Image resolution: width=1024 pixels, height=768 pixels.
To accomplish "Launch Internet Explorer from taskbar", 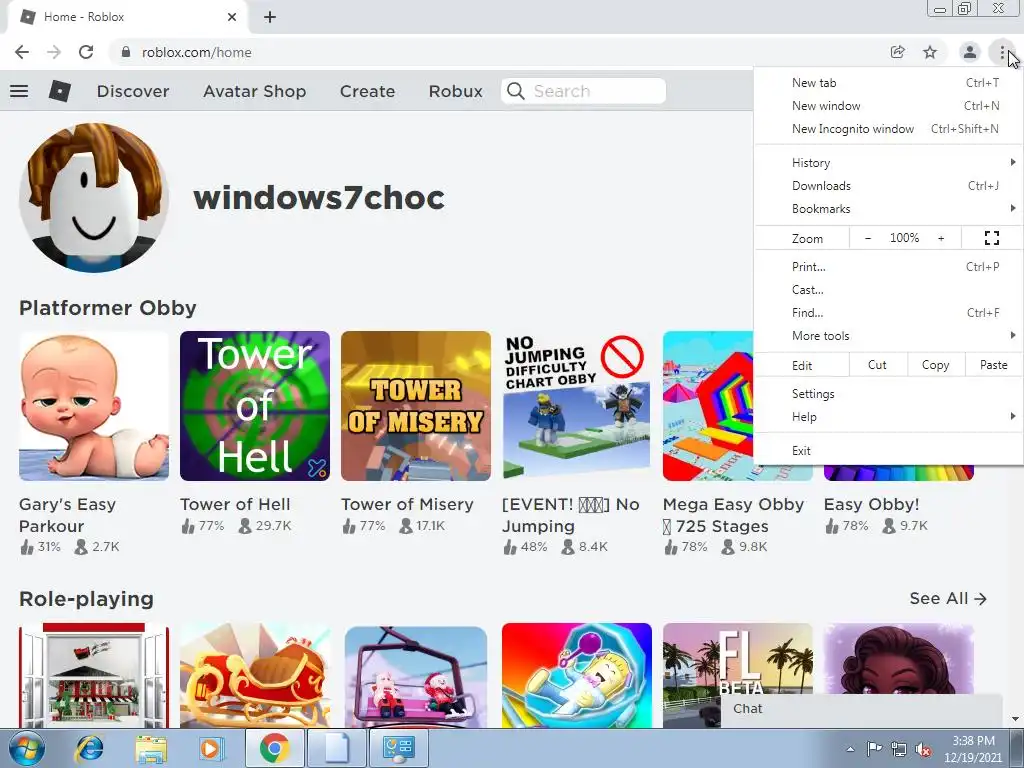I will (89, 748).
